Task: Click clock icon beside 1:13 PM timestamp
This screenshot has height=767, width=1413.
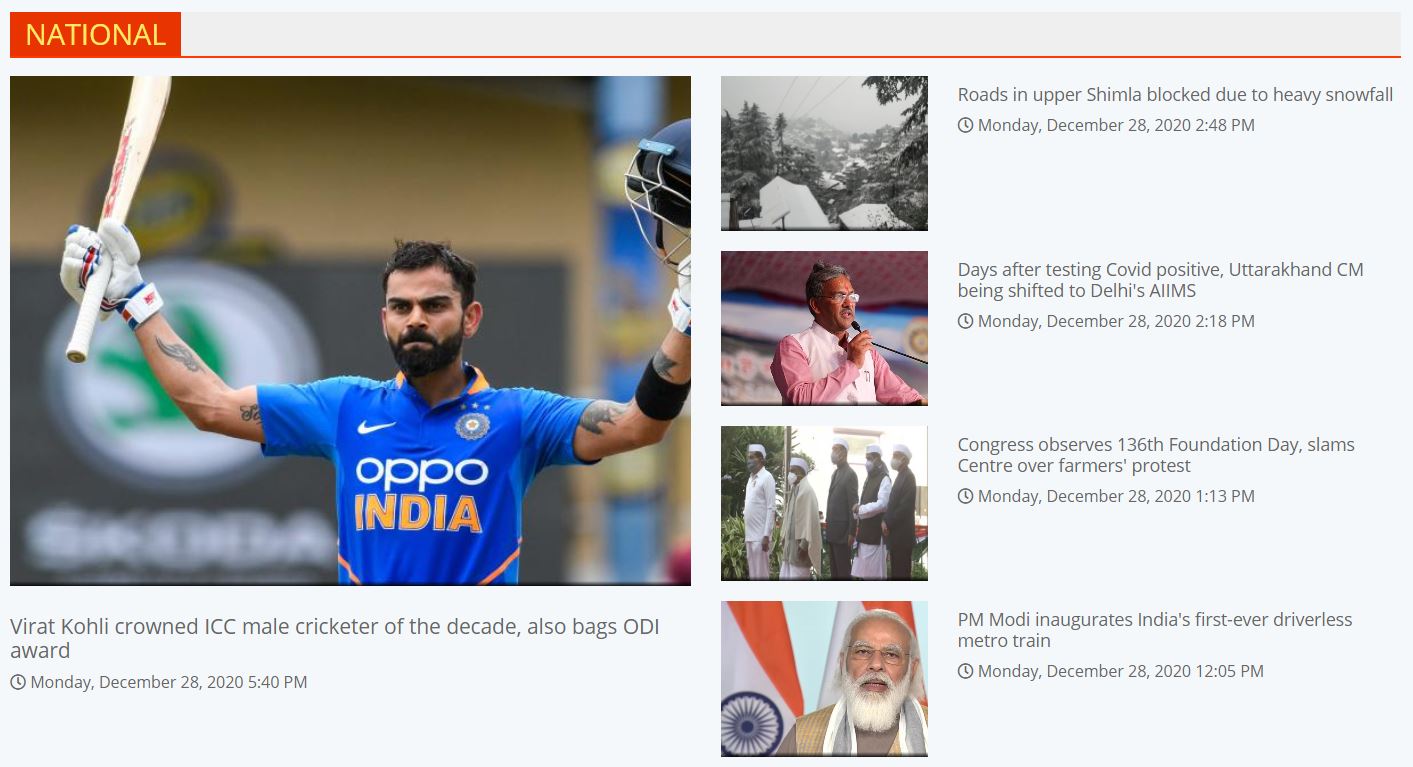Action: pyautogui.click(x=965, y=496)
